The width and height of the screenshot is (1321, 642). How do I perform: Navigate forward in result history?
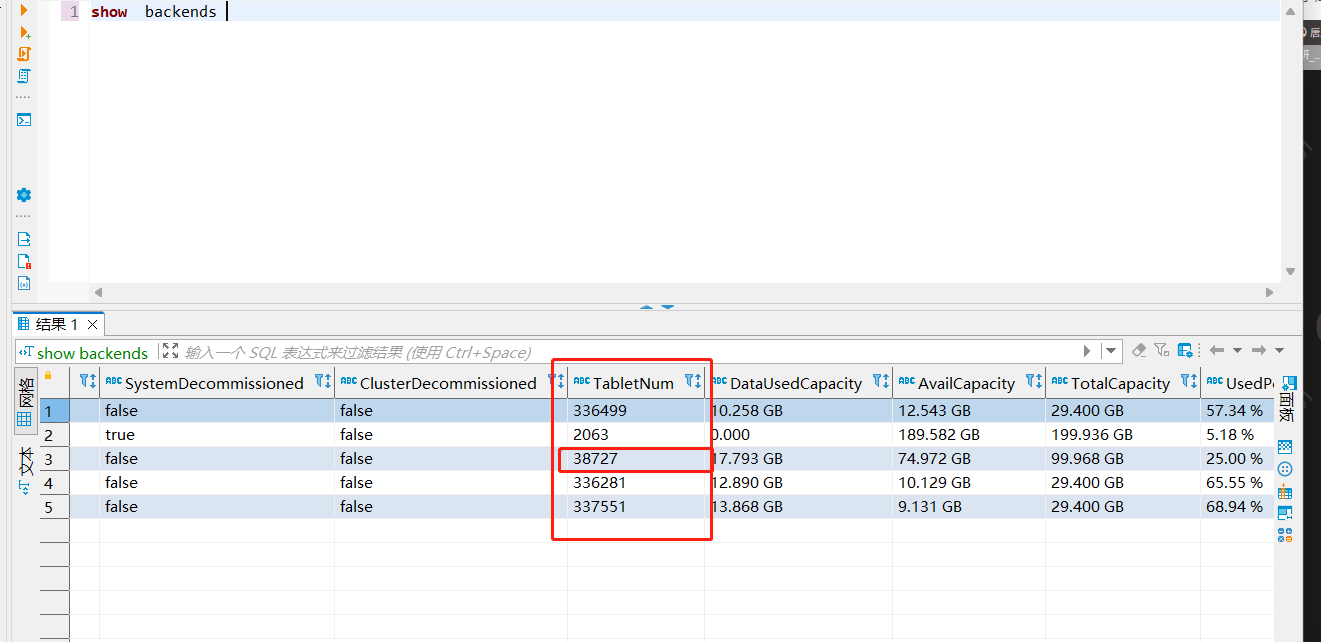point(1259,350)
